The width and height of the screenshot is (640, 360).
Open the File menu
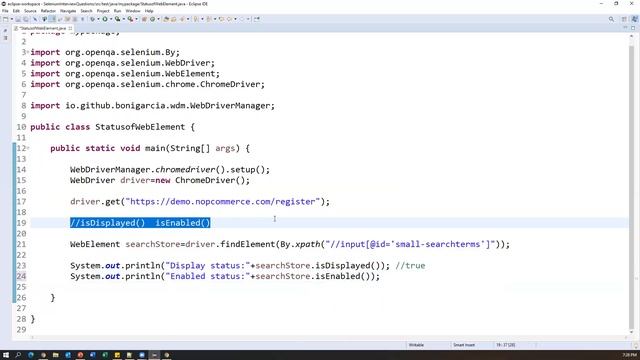(5, 11)
